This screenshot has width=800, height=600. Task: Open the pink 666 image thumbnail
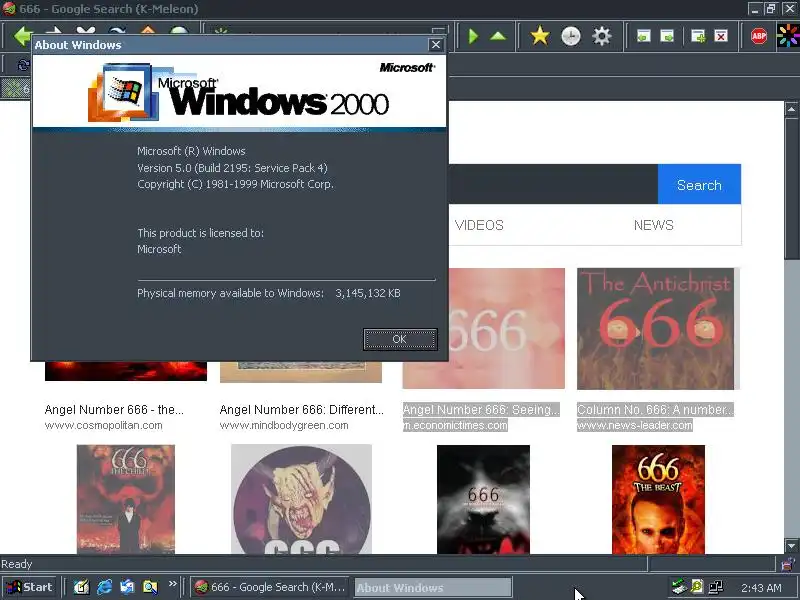(507, 329)
